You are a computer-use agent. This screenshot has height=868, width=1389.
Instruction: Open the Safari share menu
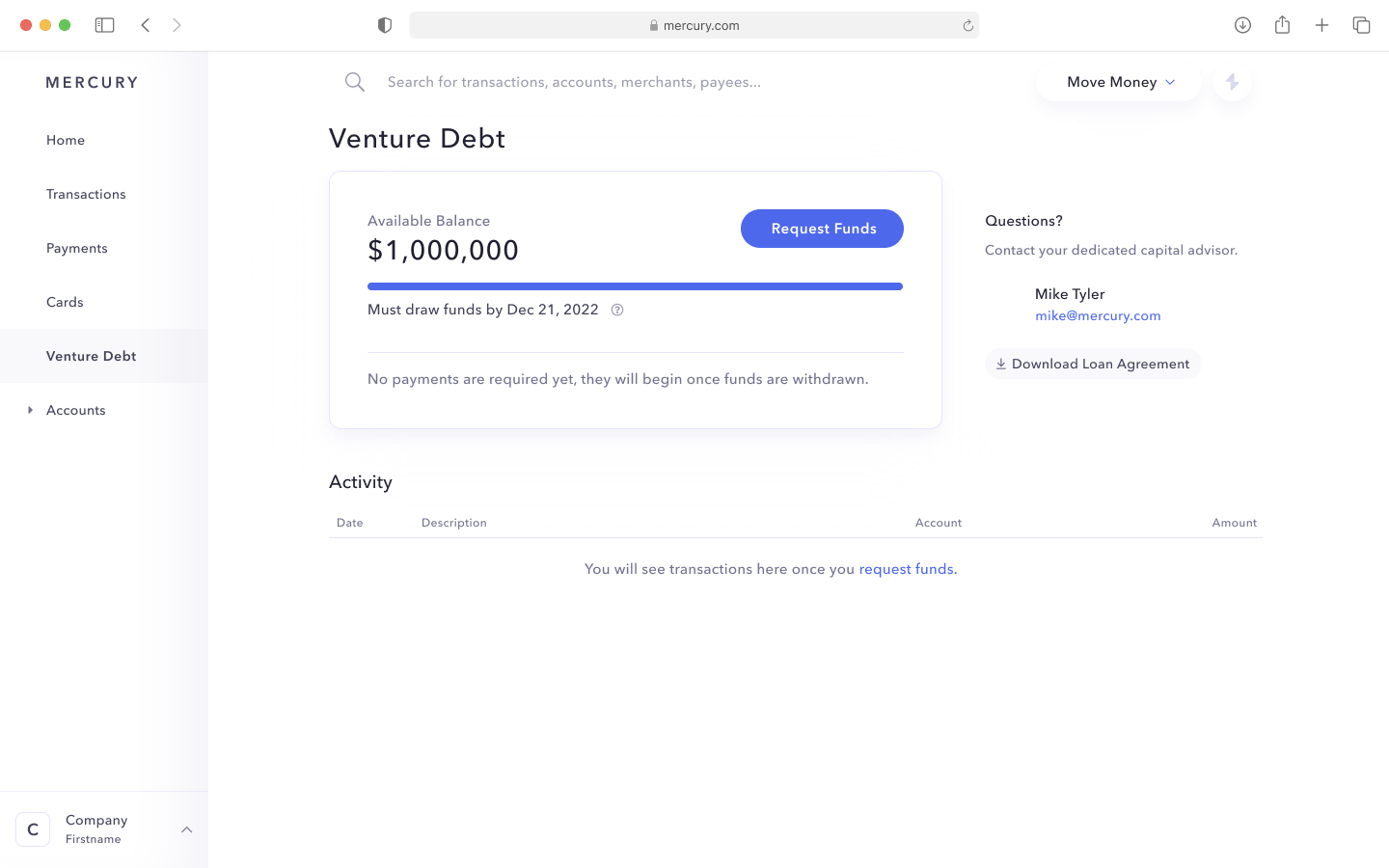tap(1282, 25)
